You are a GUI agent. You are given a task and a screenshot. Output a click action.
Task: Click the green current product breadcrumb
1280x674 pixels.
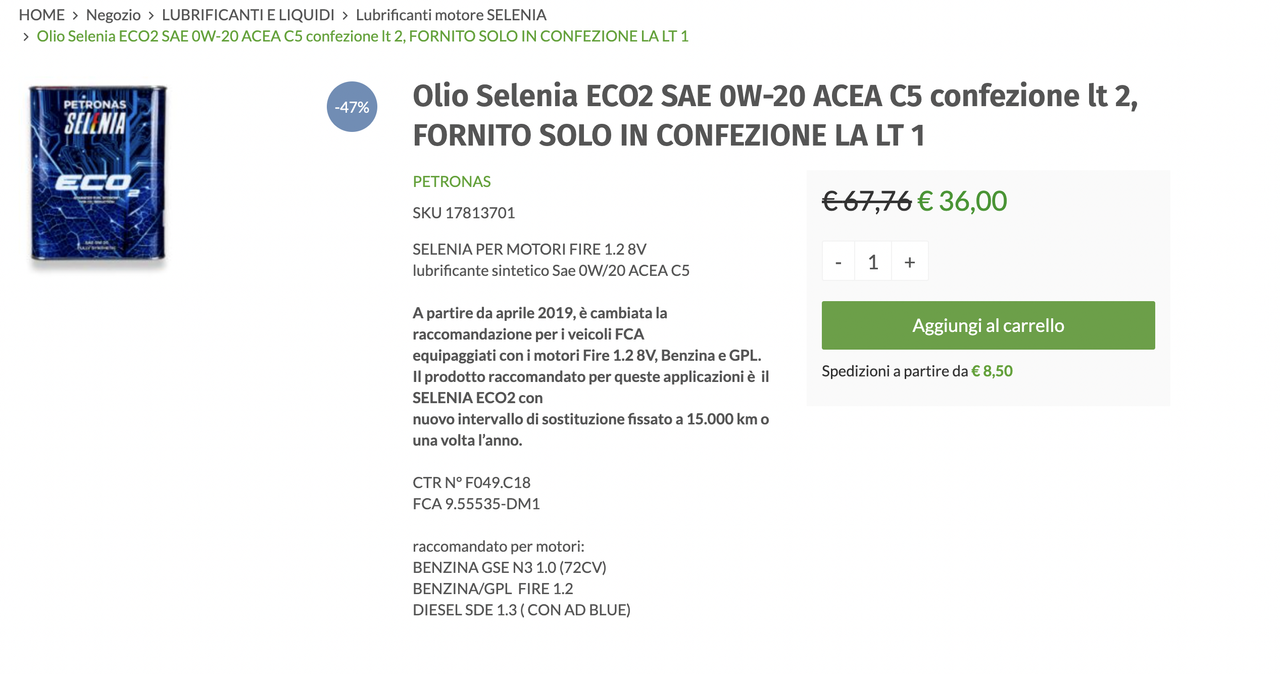click(x=362, y=36)
